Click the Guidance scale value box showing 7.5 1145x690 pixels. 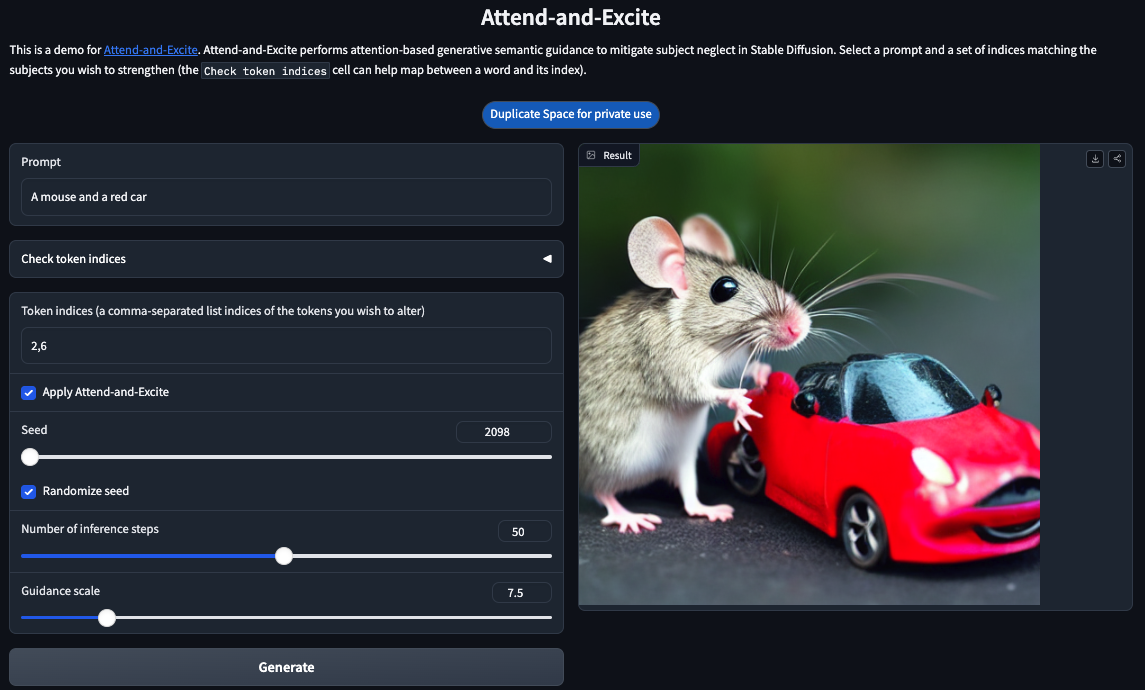[x=521, y=593]
